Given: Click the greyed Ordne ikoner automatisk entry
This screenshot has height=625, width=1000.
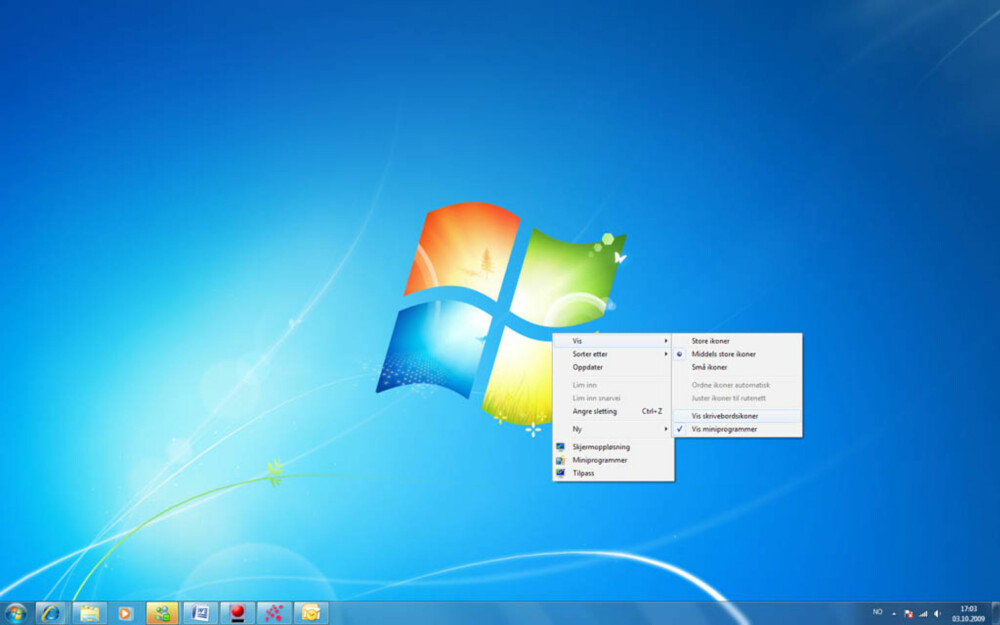Looking at the screenshot, I should [737, 385].
